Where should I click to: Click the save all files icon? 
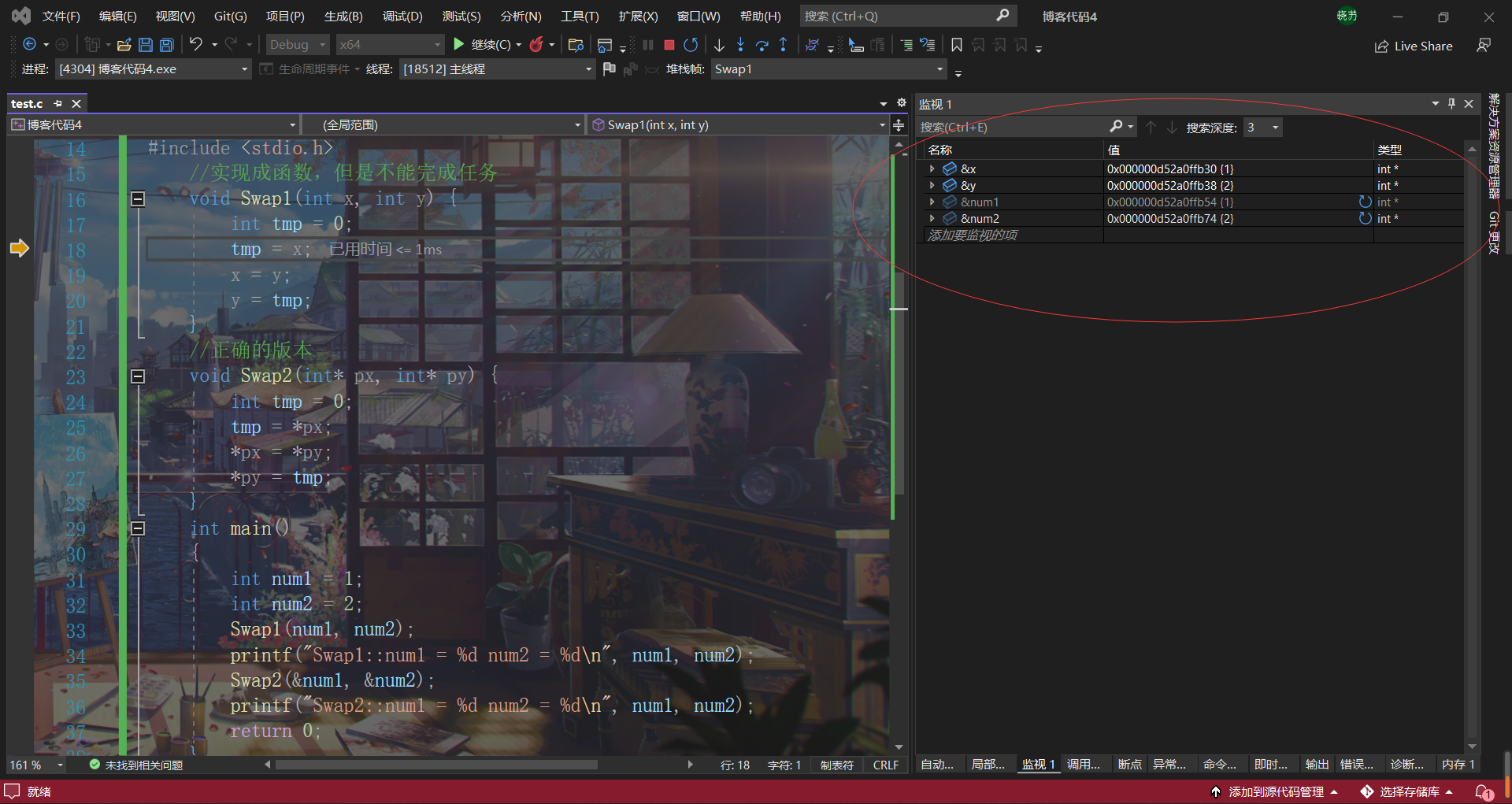click(x=166, y=45)
